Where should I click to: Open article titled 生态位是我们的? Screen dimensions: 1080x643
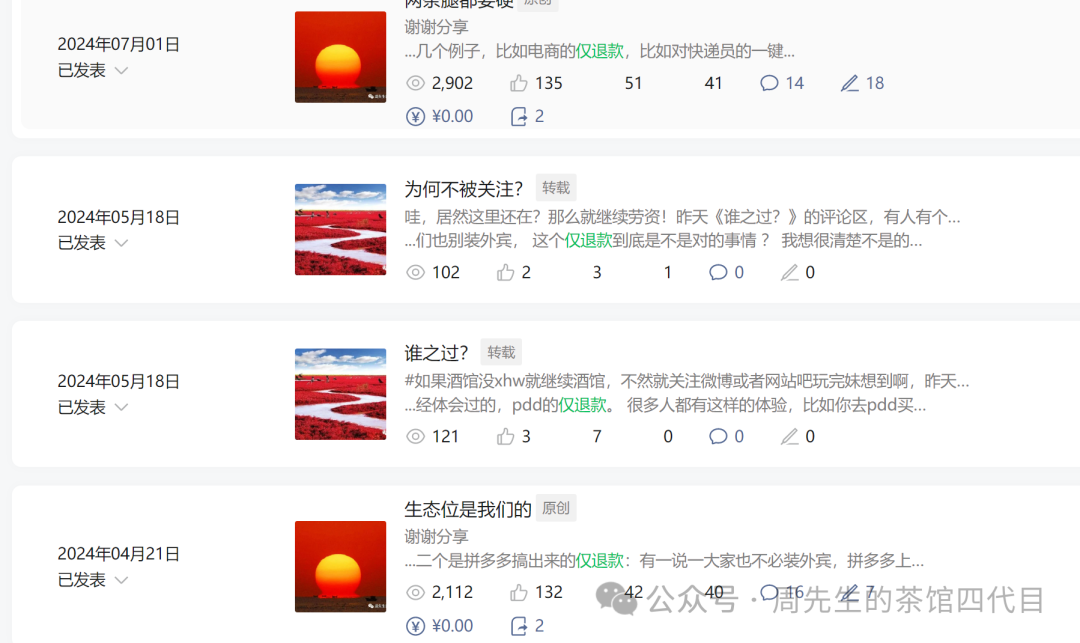tap(468, 509)
